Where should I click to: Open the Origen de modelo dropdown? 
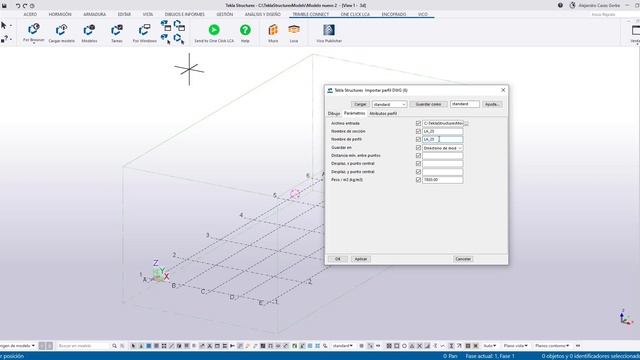point(17,346)
